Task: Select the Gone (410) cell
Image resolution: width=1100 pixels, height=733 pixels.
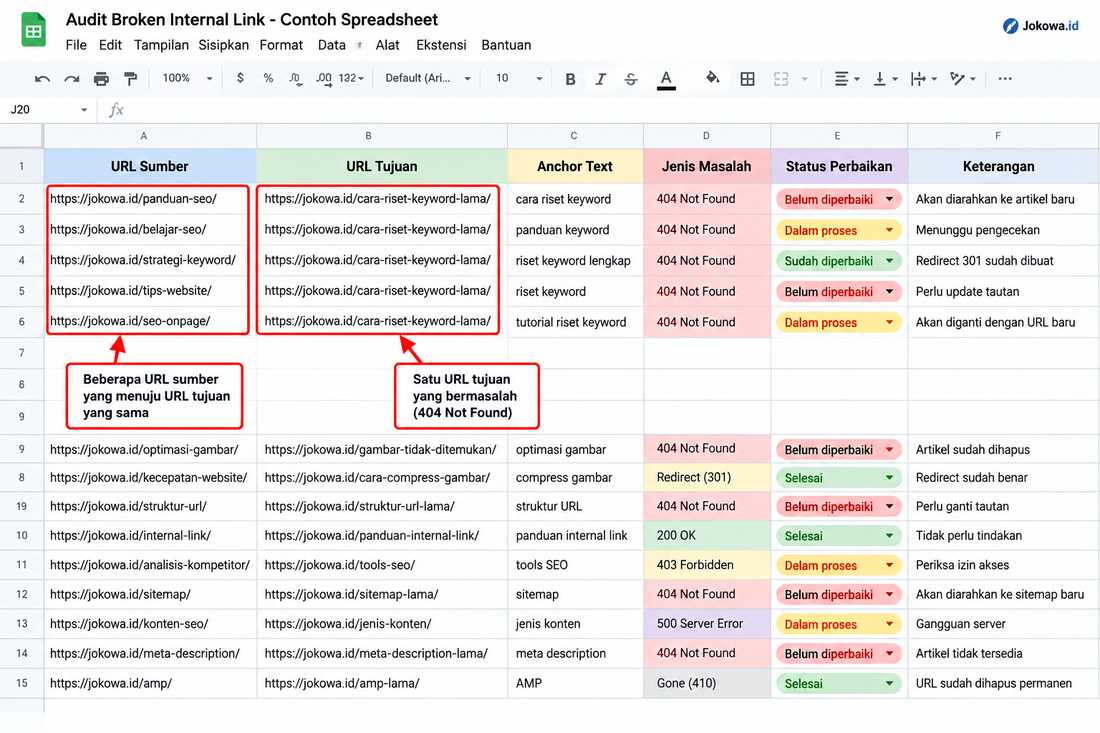Action: coord(706,683)
